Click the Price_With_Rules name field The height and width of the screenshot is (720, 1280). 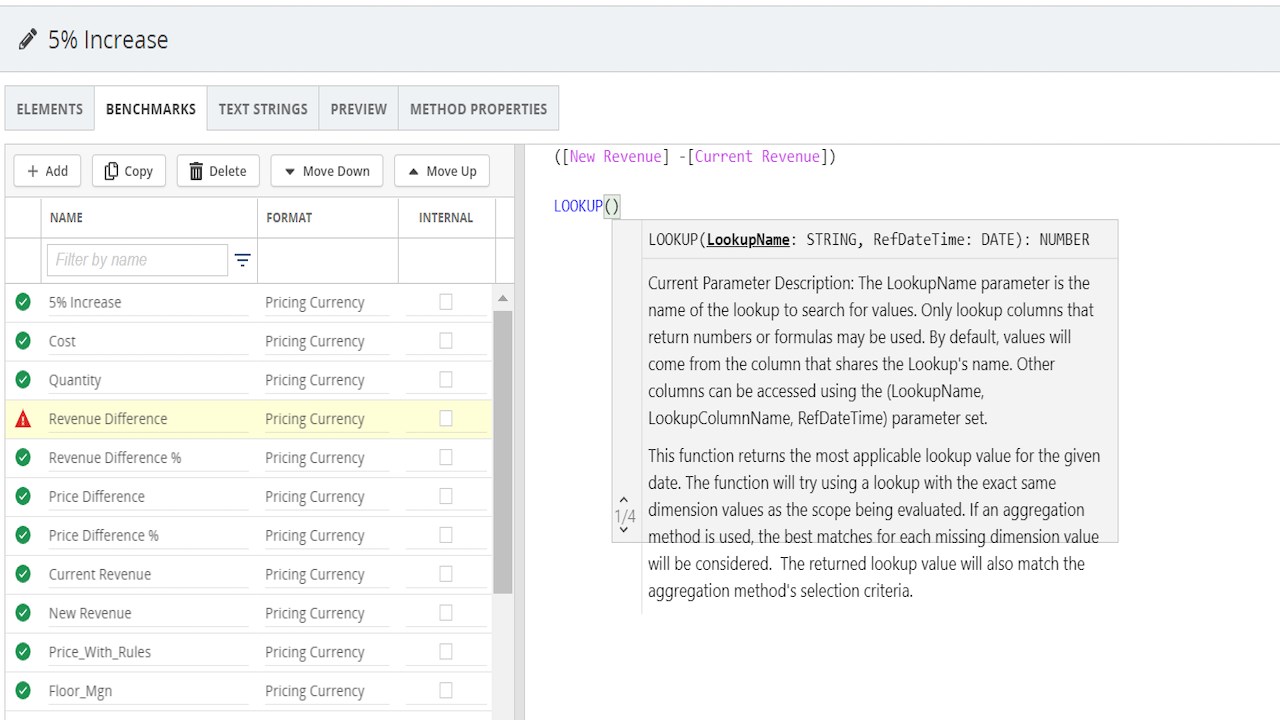(148, 652)
